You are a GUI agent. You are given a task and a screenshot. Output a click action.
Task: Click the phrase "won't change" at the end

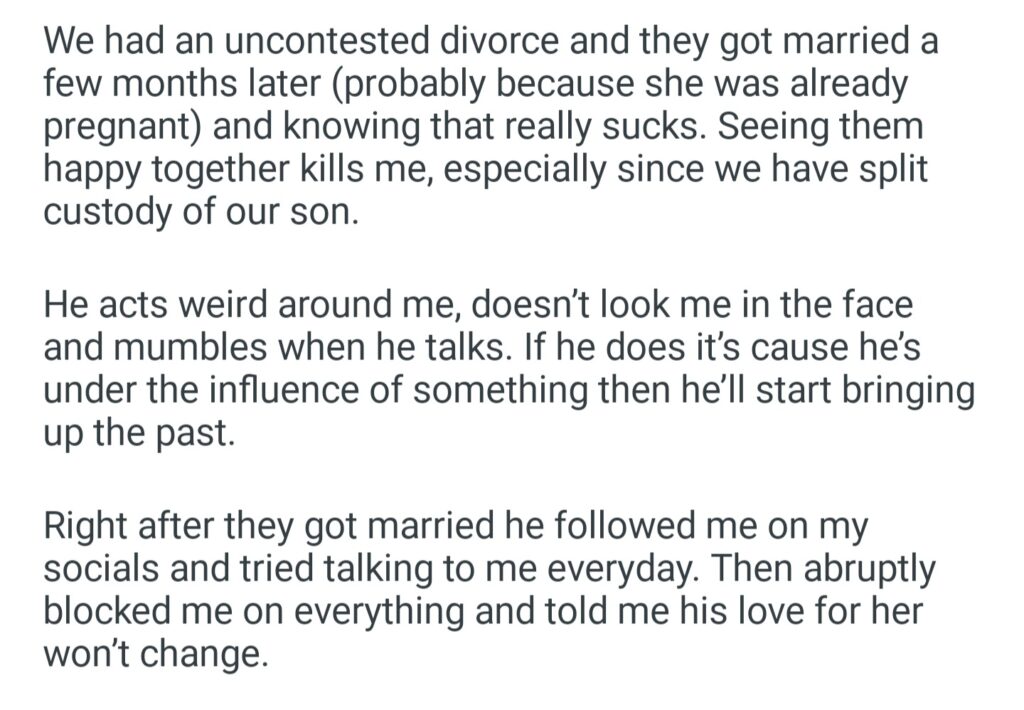(156, 655)
